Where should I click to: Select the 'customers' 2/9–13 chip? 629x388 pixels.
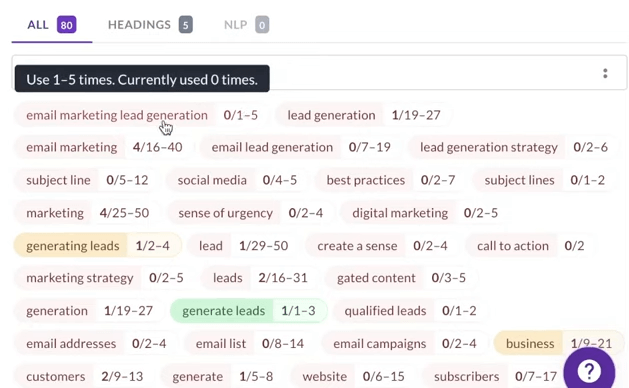coord(84,376)
